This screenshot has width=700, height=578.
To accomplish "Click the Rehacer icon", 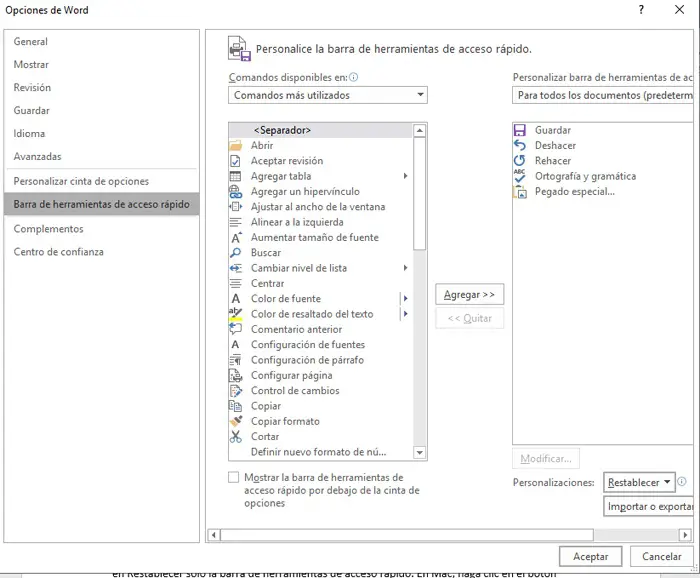I will pos(520,161).
